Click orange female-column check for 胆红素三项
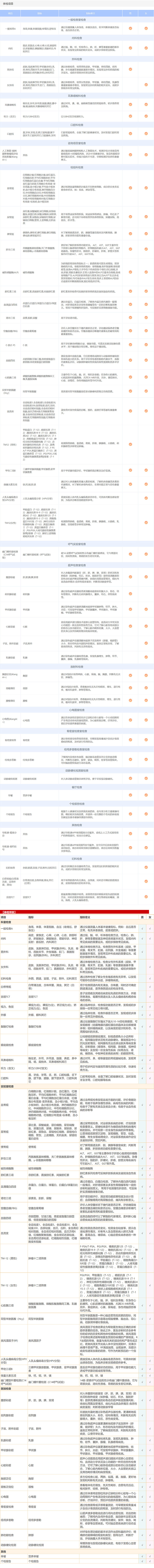 (146, 291)
